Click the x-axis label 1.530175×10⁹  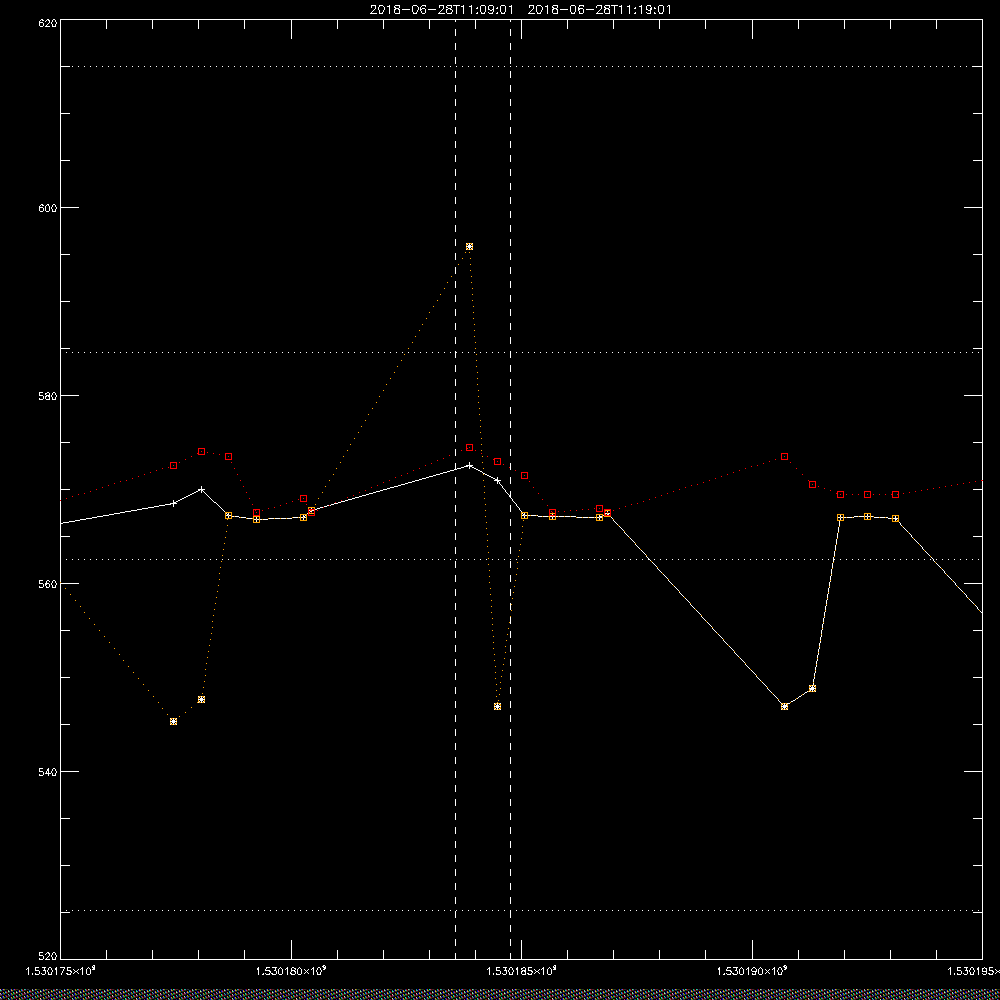click(61, 971)
